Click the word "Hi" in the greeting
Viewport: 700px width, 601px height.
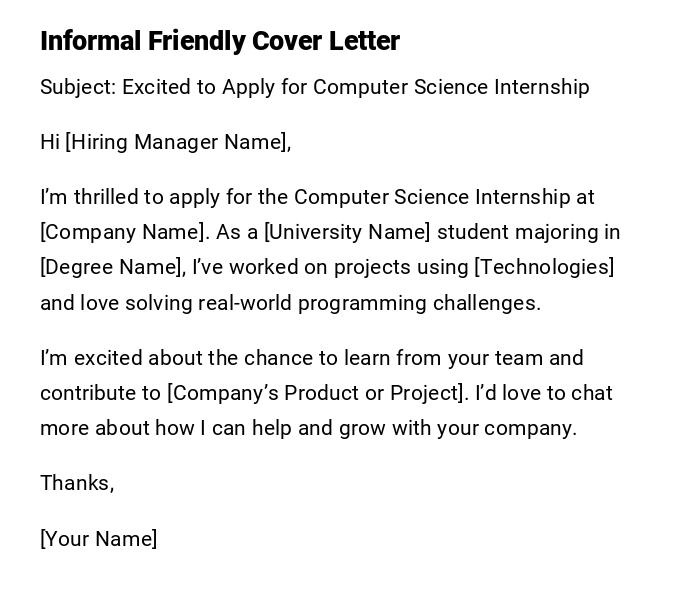(50, 142)
